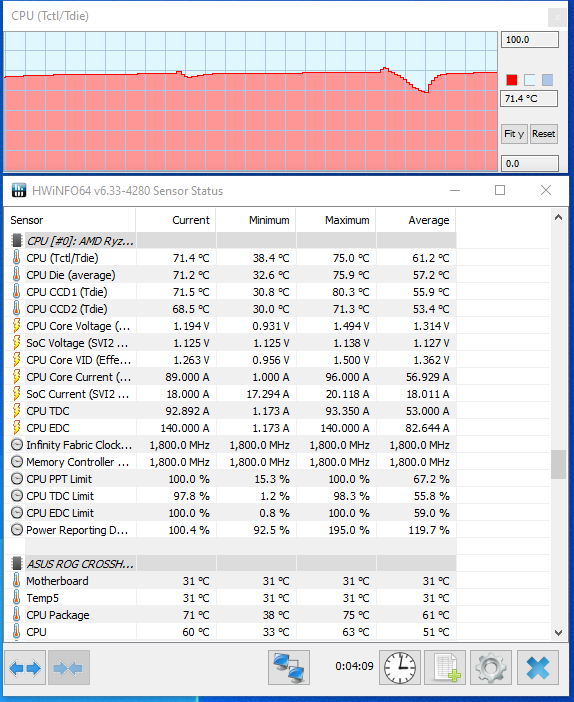
Task: Click the scrollbar down arrow in sensor list
Action: coord(558,633)
